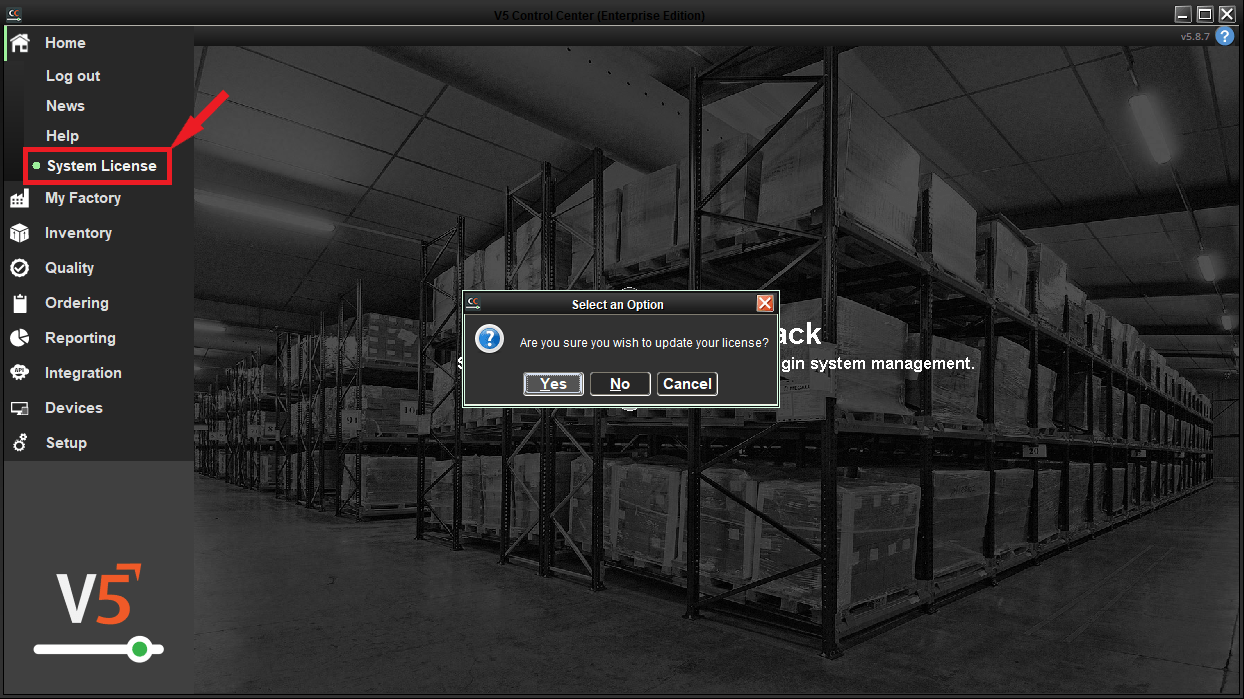
Task: Close the Select an Option dialog
Action: 765,304
